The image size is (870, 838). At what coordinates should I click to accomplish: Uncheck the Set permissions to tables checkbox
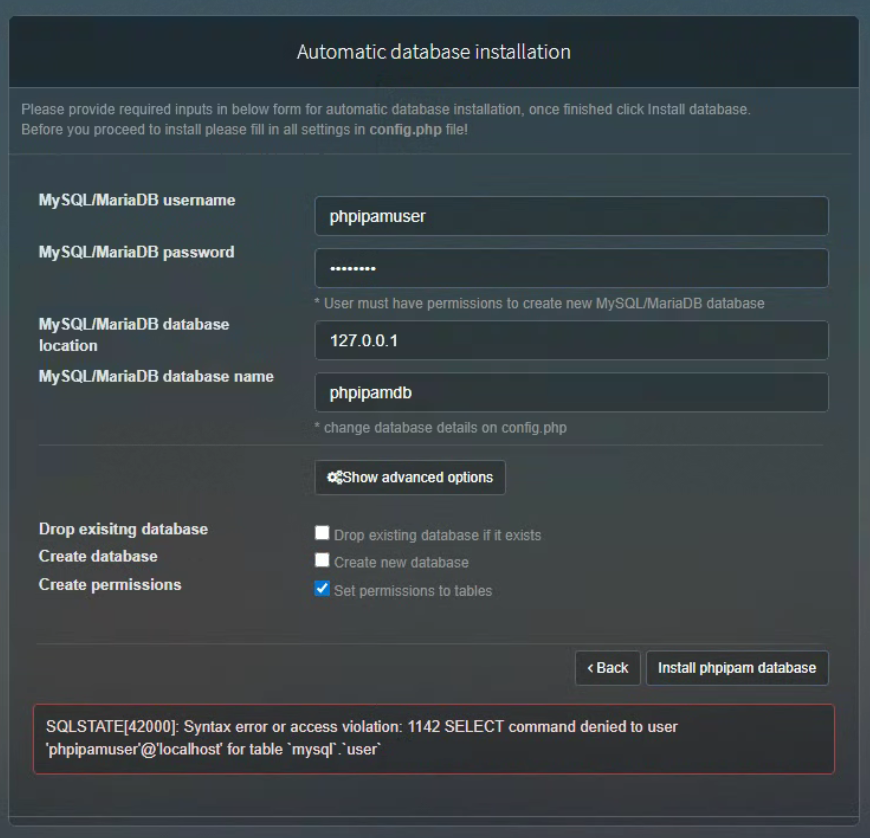322,590
